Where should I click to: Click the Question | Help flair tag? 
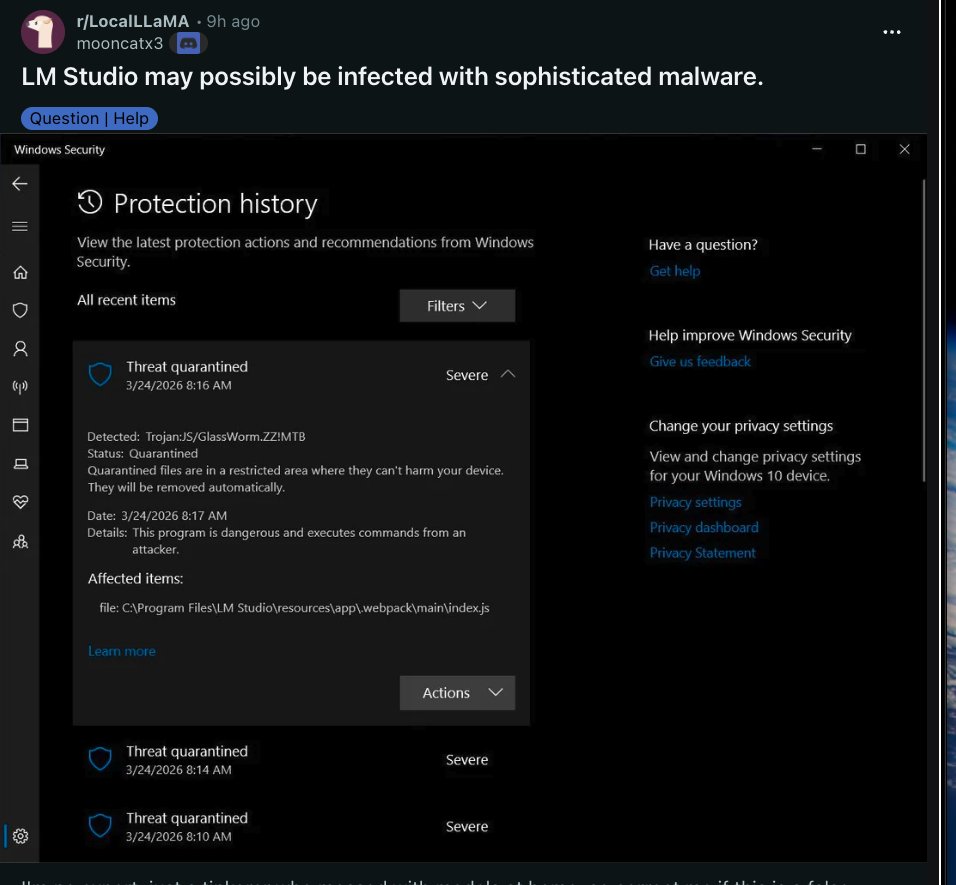pyautogui.click(x=89, y=118)
